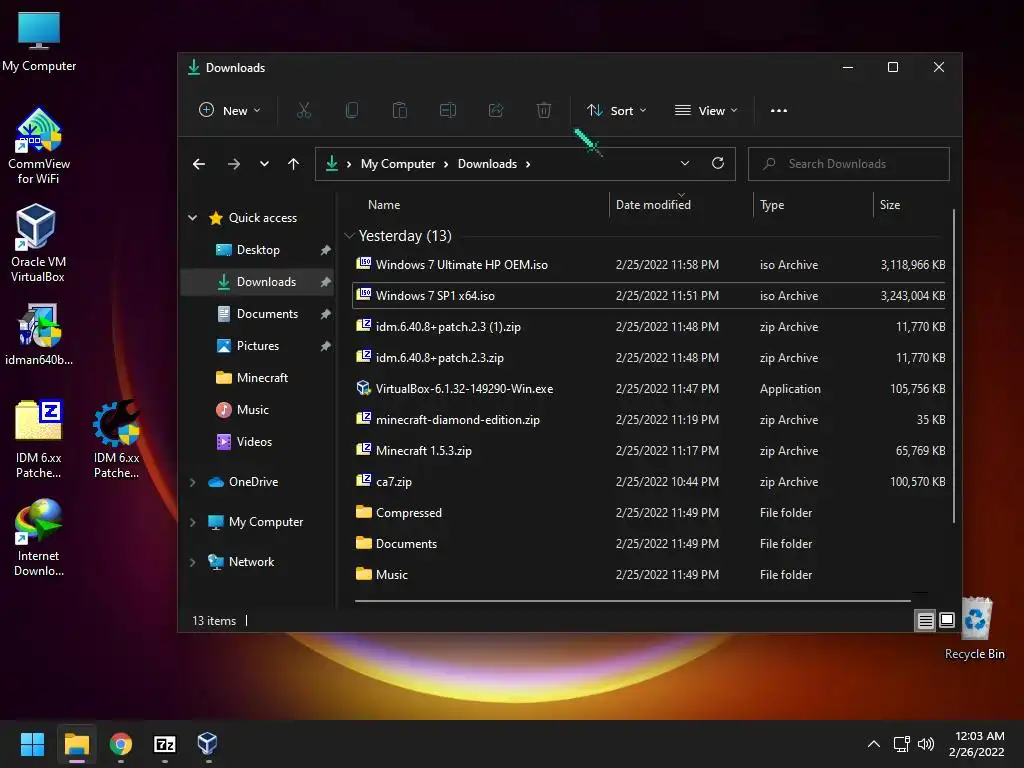Open Videos in navigation pane
This screenshot has width=1024, height=768.
pos(257,442)
